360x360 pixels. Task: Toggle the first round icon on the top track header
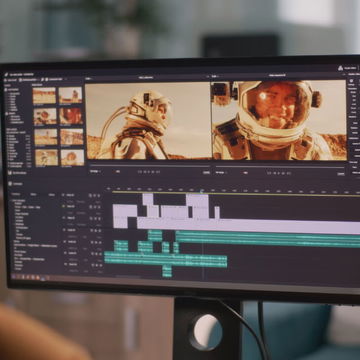click(90, 195)
